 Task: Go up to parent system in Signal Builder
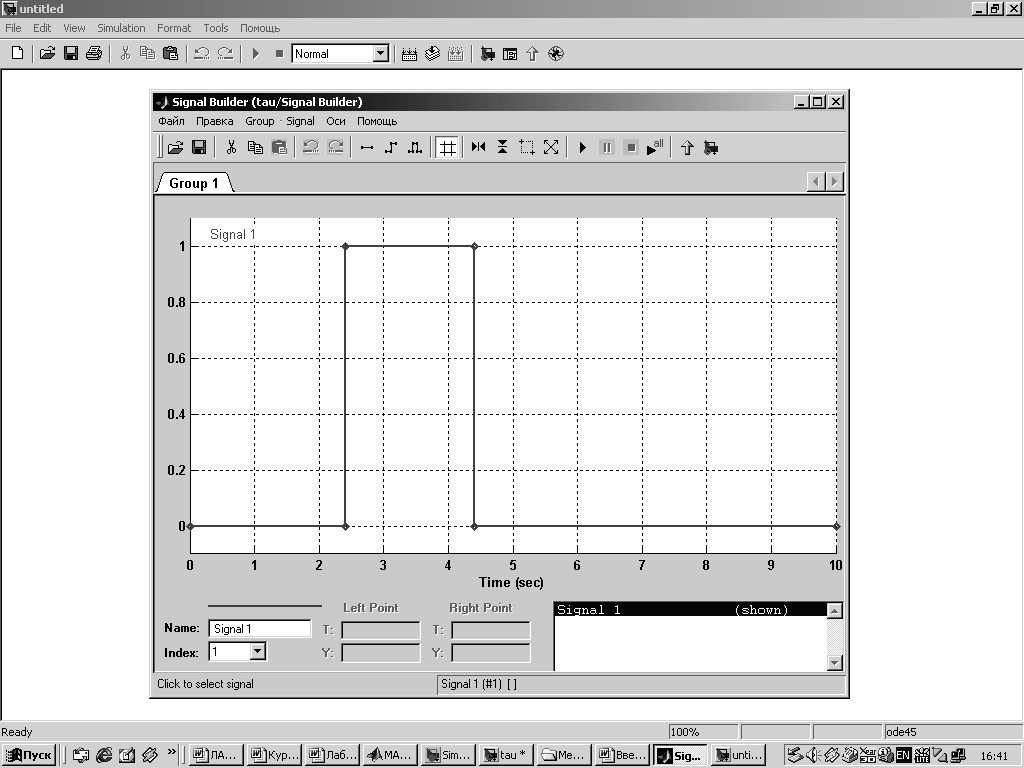click(x=687, y=148)
